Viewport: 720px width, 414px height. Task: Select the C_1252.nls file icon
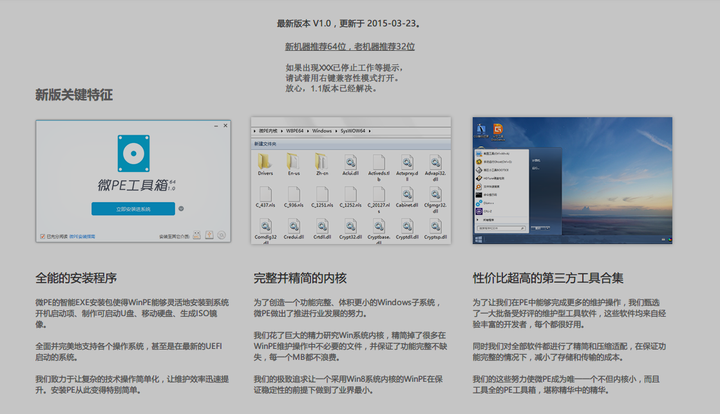pyautogui.click(x=350, y=194)
